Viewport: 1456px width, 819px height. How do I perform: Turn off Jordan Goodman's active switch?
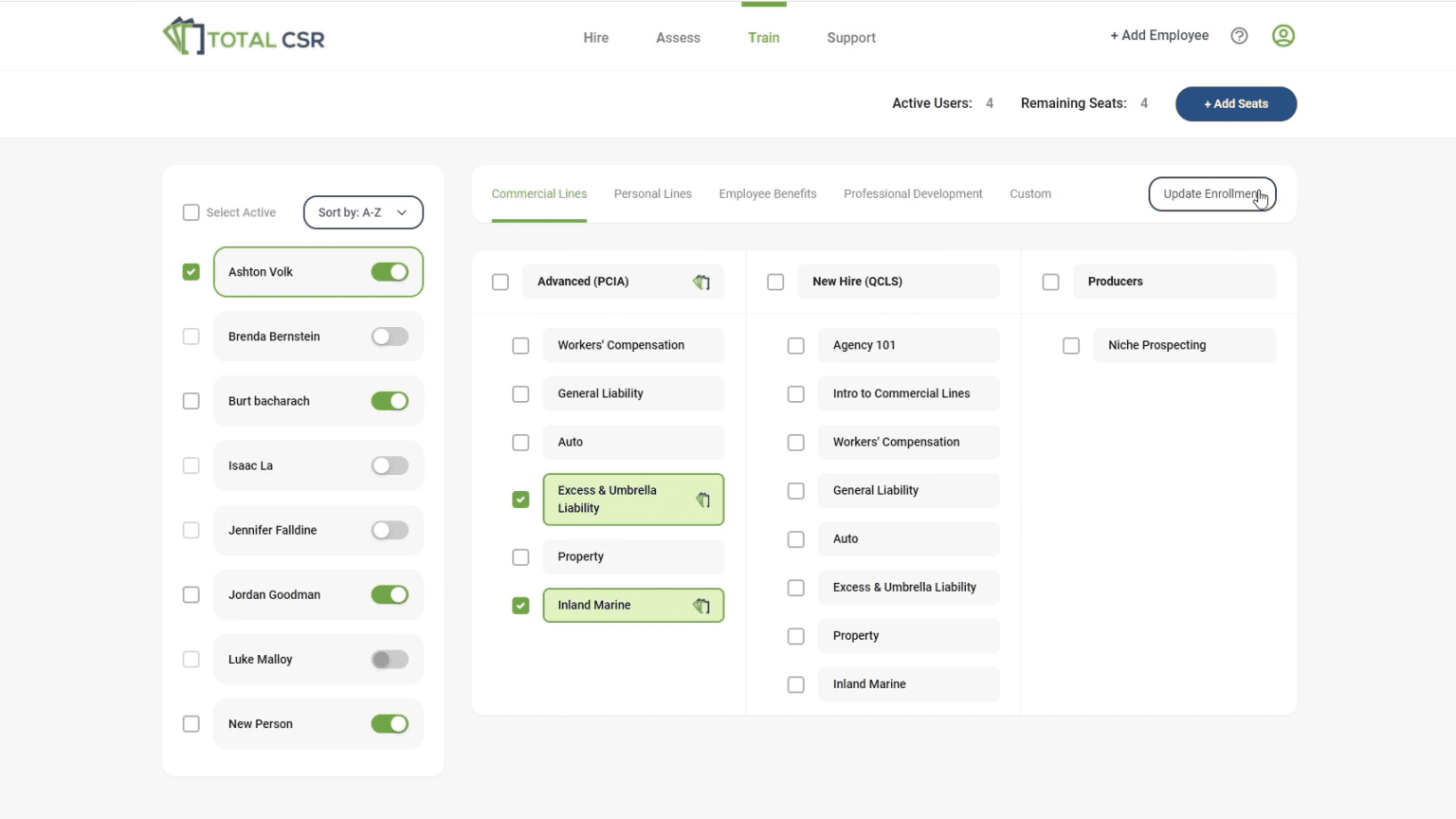click(x=390, y=594)
